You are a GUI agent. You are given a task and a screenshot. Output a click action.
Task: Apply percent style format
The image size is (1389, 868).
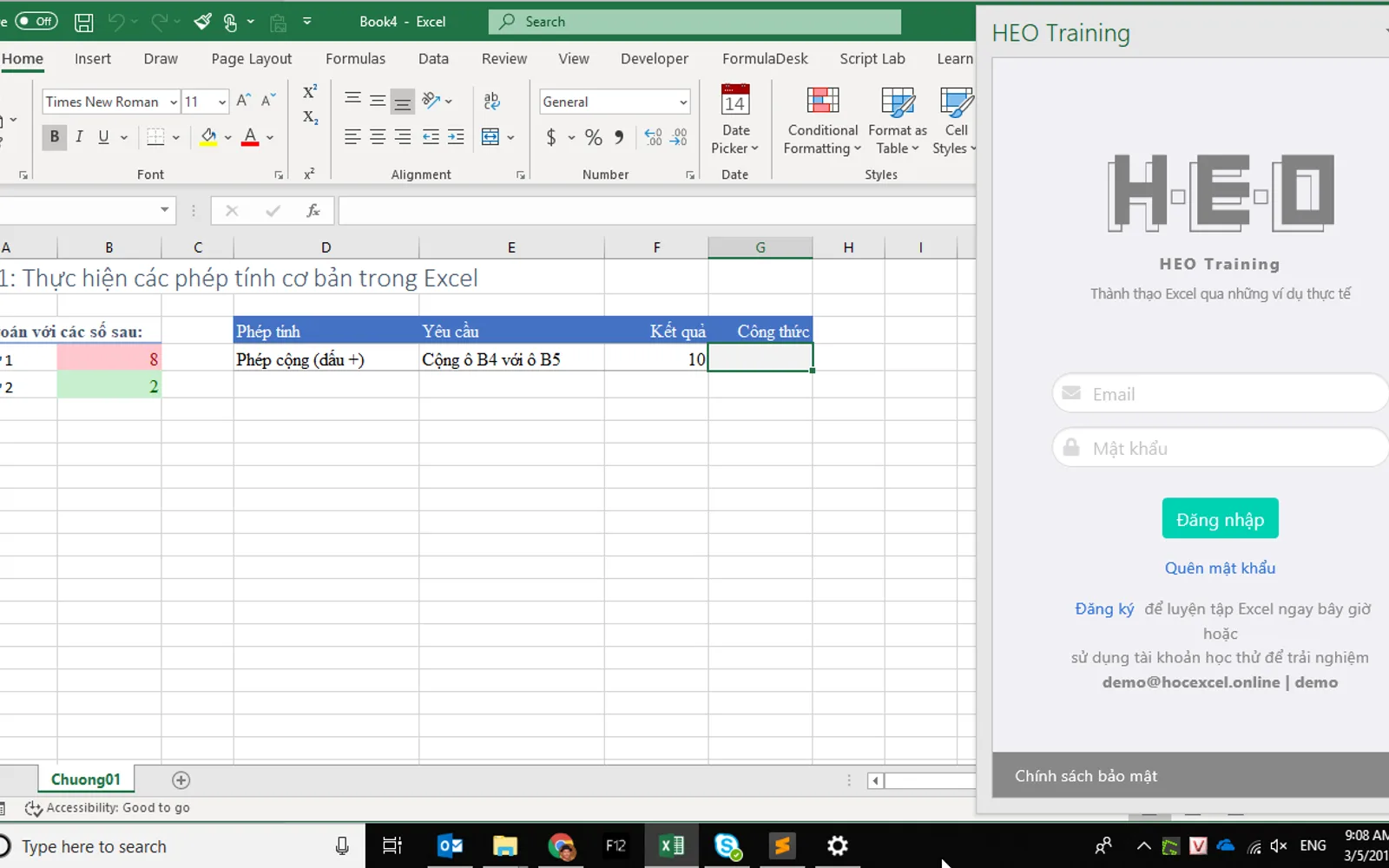pyautogui.click(x=594, y=137)
